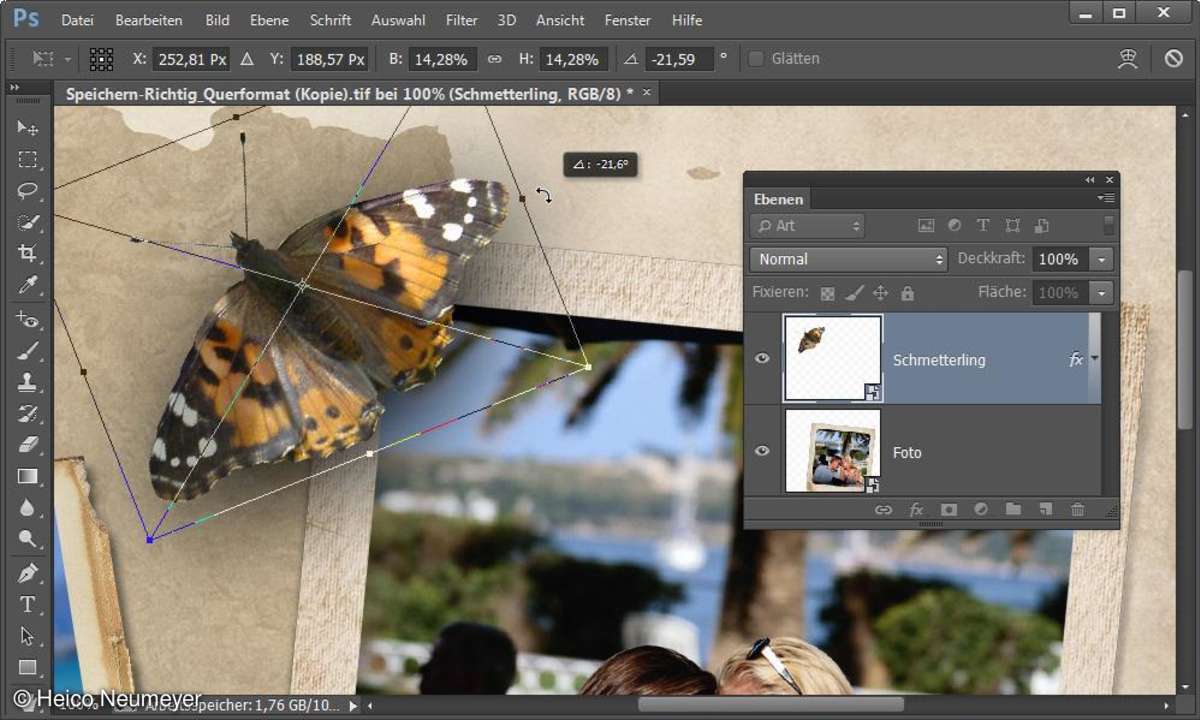1200x720 pixels.
Task: Open the Fläche slider dropdown
Action: [x=1102, y=293]
